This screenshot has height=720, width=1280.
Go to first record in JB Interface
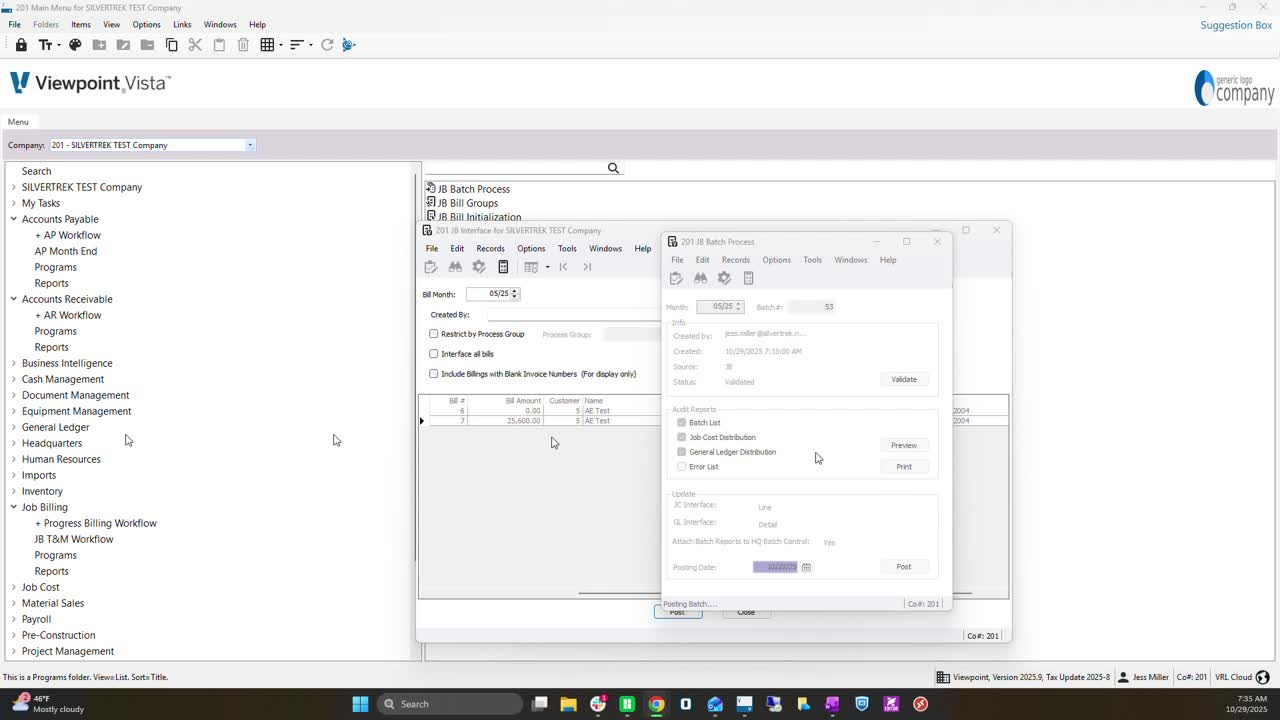tap(563, 267)
